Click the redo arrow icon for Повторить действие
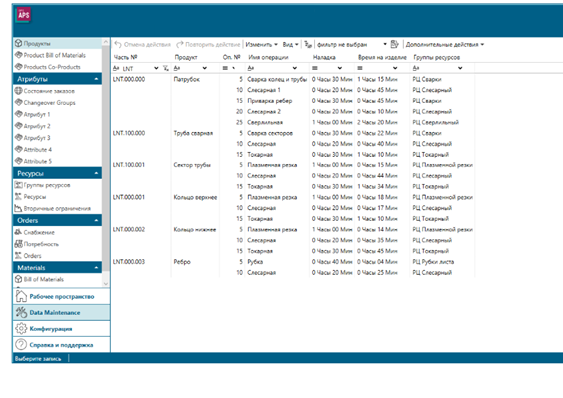 point(180,44)
